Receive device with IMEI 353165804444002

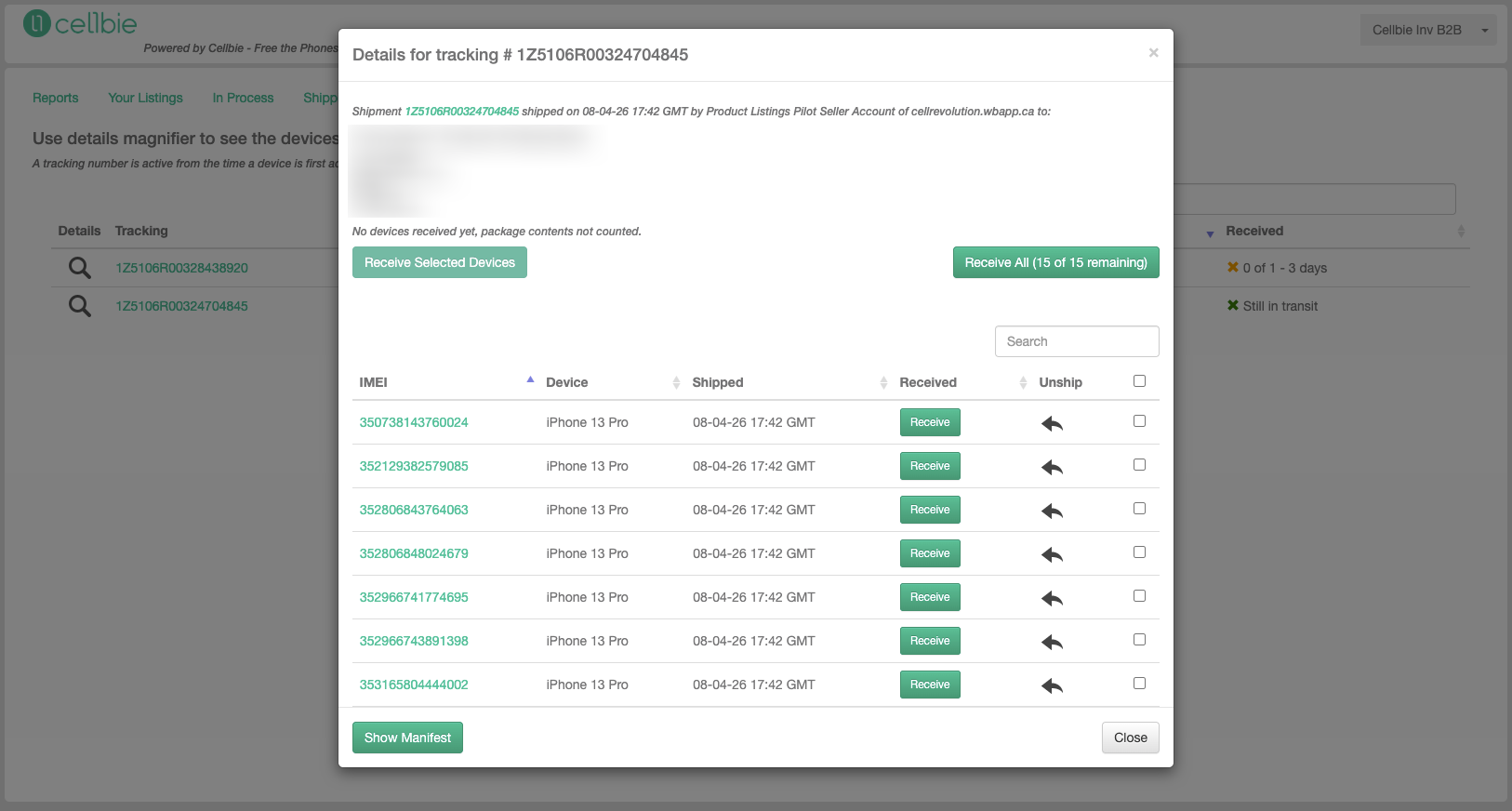(x=930, y=685)
